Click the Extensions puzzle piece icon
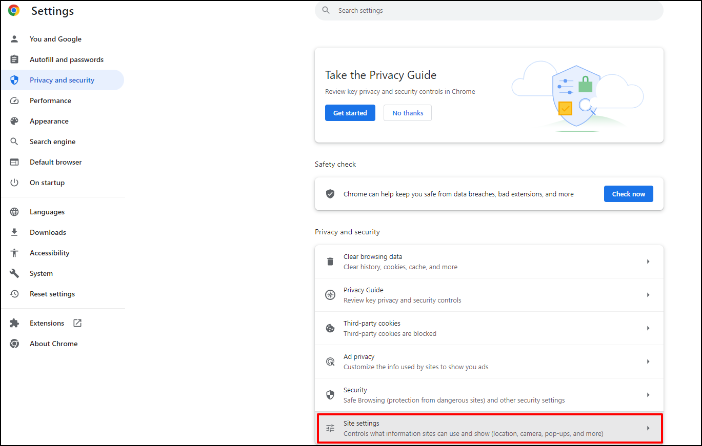 (14, 324)
